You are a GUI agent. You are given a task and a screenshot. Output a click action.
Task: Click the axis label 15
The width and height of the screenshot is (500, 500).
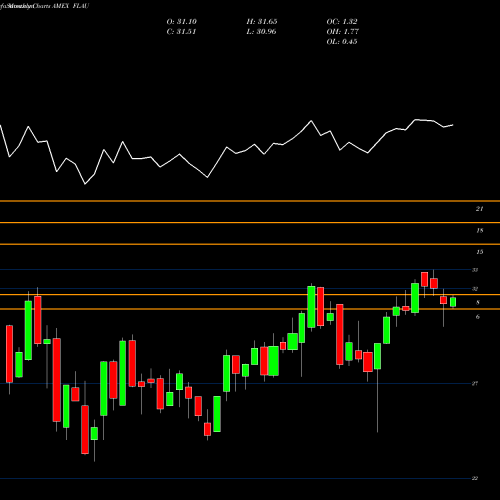(x=479, y=252)
